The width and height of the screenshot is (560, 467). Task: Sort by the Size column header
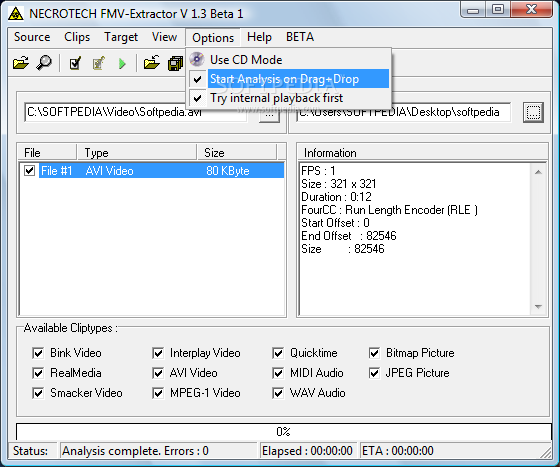(x=237, y=153)
